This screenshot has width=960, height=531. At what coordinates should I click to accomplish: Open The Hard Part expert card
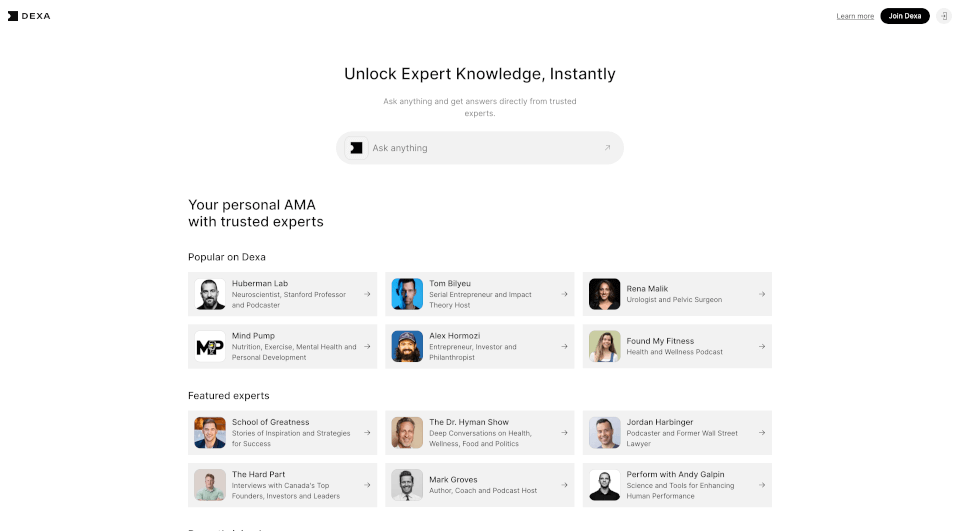click(x=282, y=485)
